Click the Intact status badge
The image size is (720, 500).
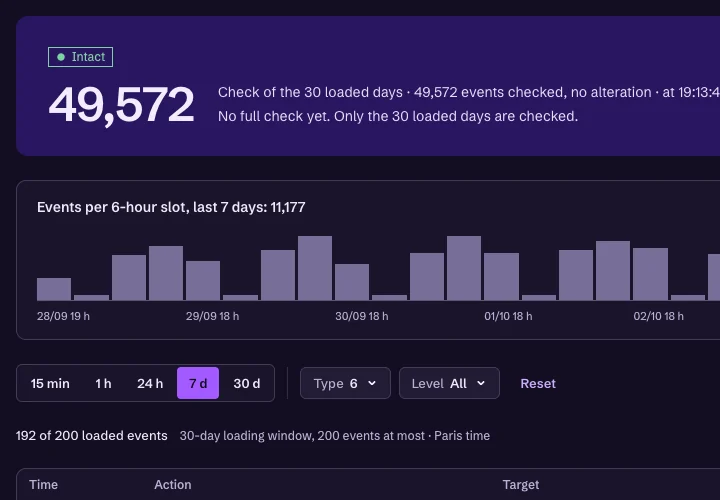(x=80, y=57)
